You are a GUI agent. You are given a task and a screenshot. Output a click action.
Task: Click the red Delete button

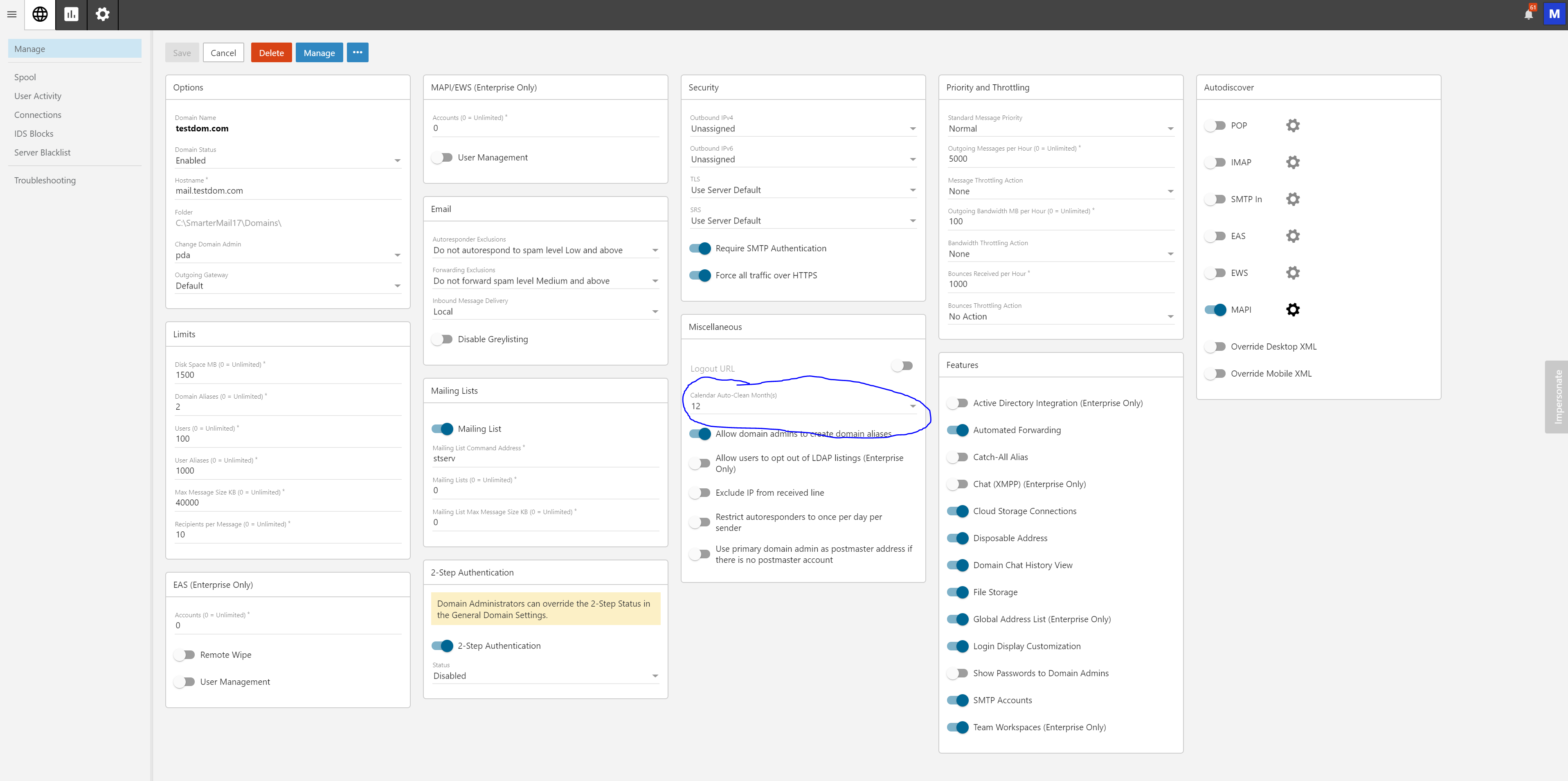(271, 52)
